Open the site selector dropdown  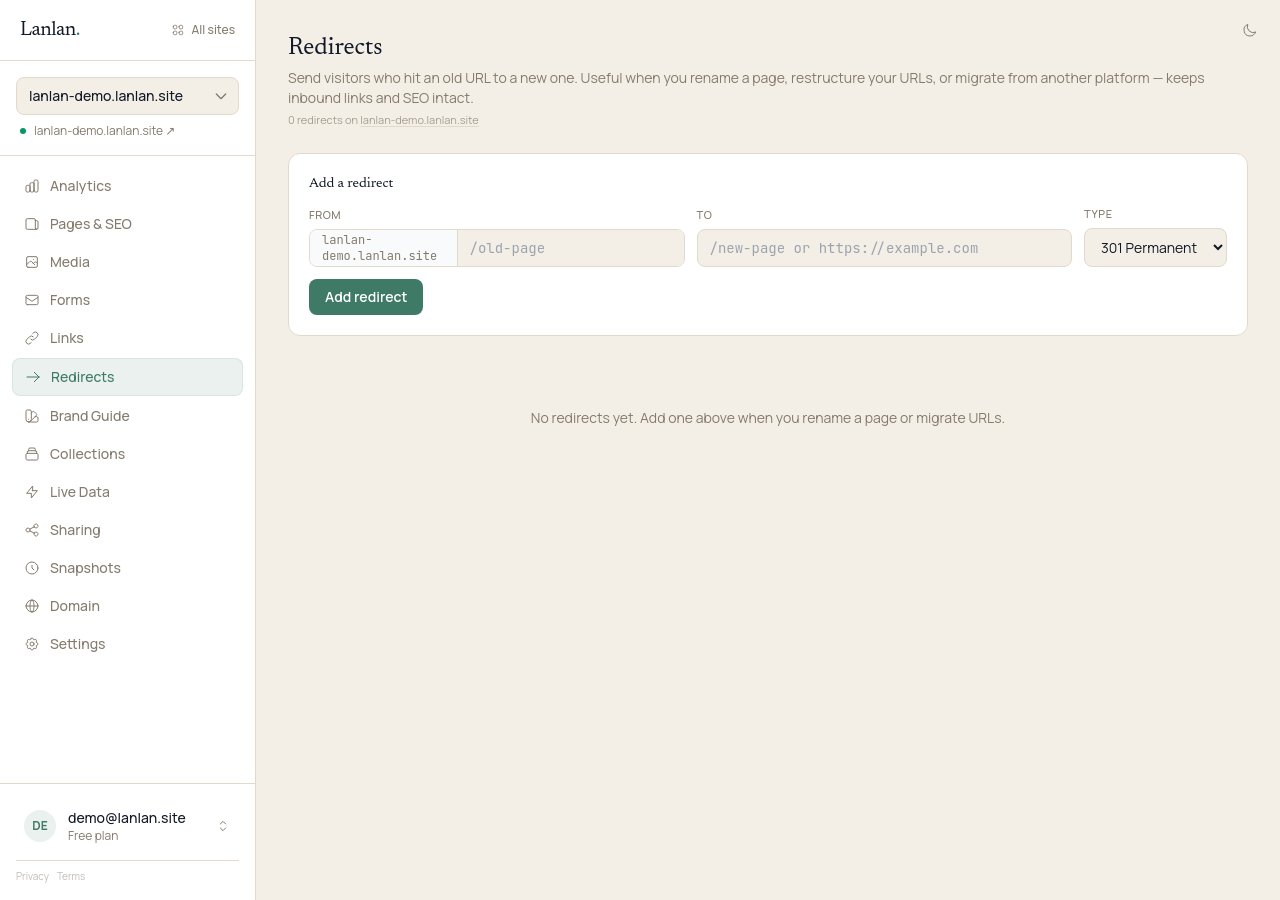pos(127,96)
